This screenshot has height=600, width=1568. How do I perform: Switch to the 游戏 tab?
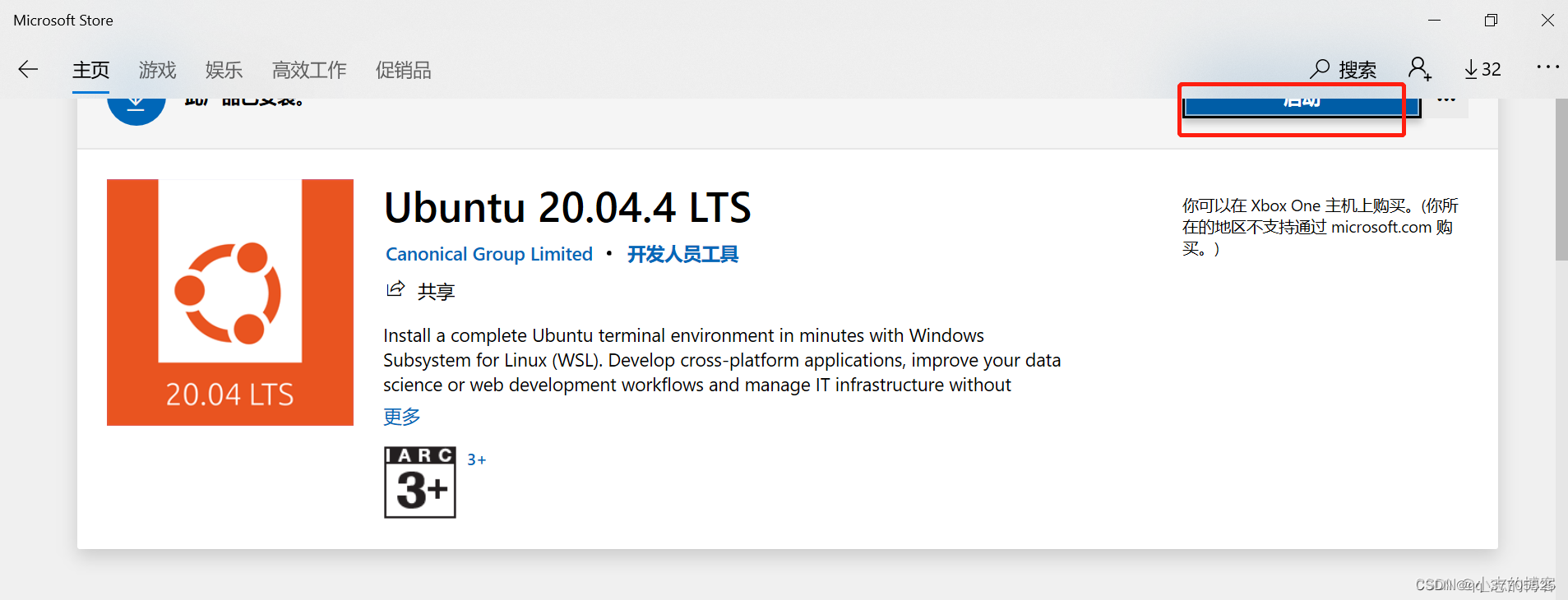click(x=157, y=70)
